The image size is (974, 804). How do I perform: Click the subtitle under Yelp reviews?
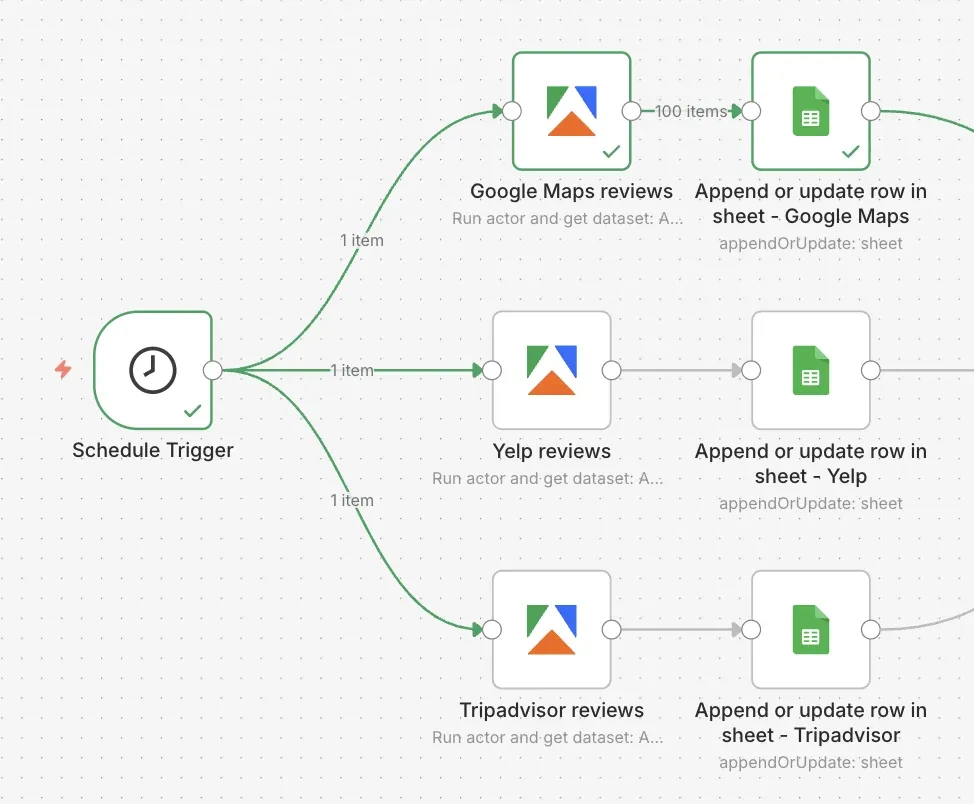tap(547, 478)
